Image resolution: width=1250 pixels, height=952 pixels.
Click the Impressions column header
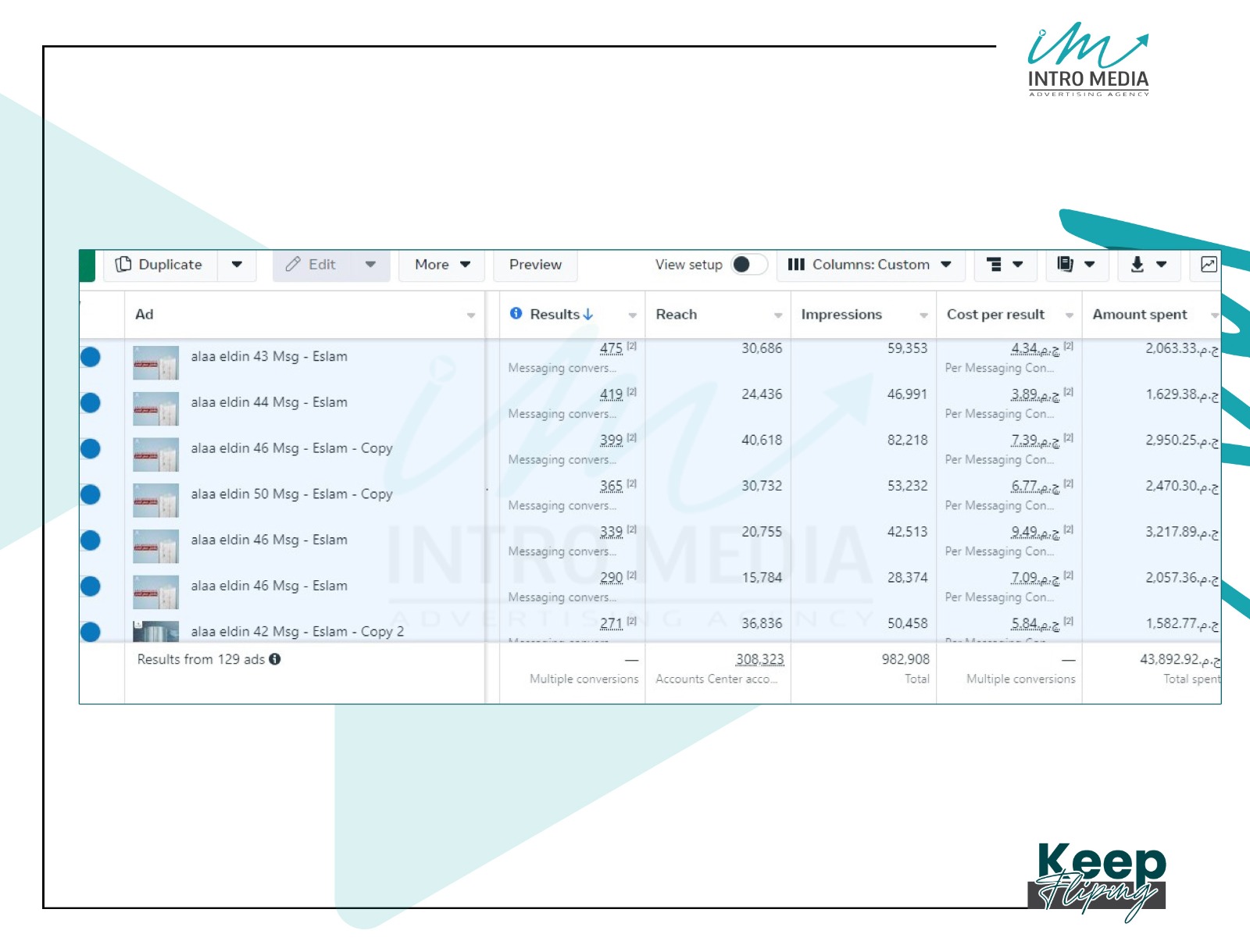[841, 314]
